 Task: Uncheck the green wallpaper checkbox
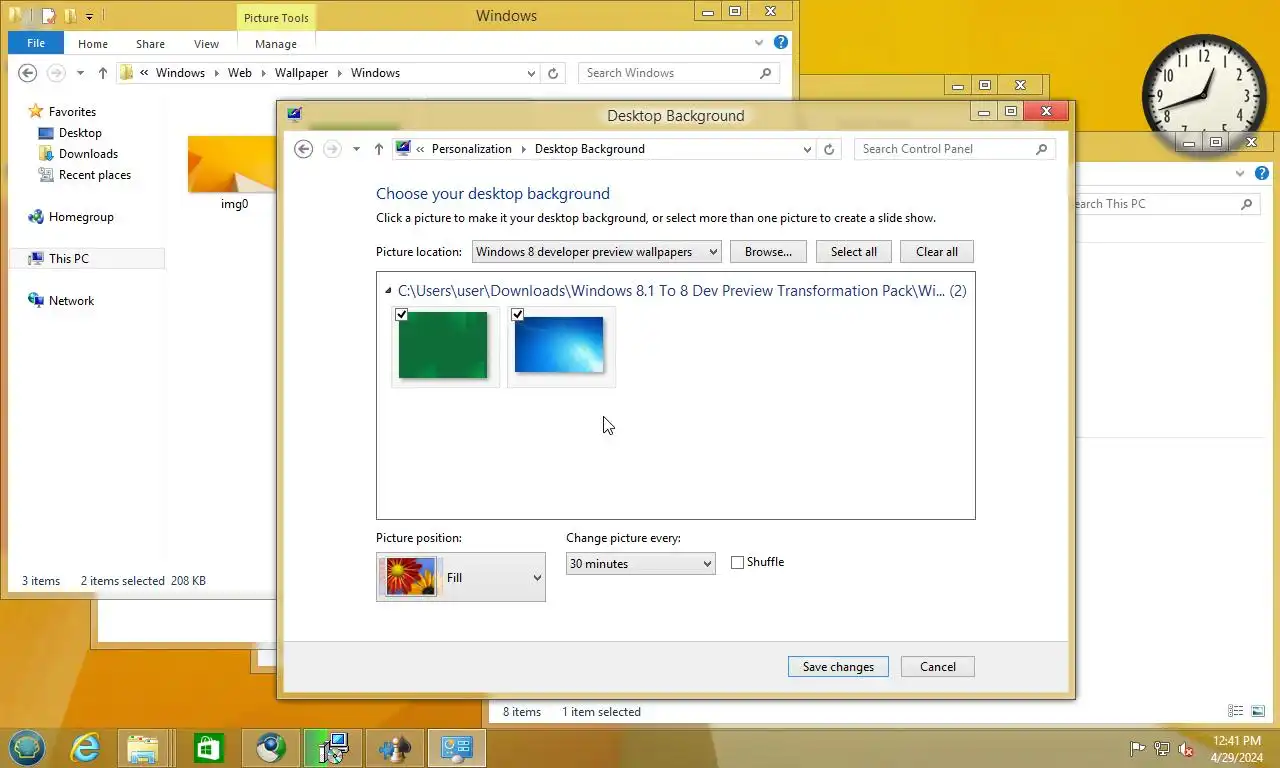click(402, 314)
